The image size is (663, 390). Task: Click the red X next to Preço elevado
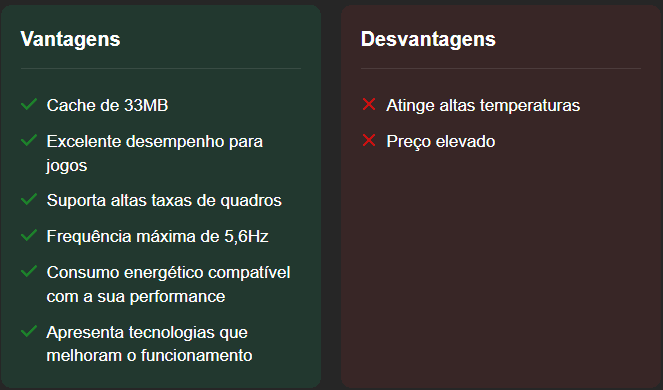[x=369, y=140]
